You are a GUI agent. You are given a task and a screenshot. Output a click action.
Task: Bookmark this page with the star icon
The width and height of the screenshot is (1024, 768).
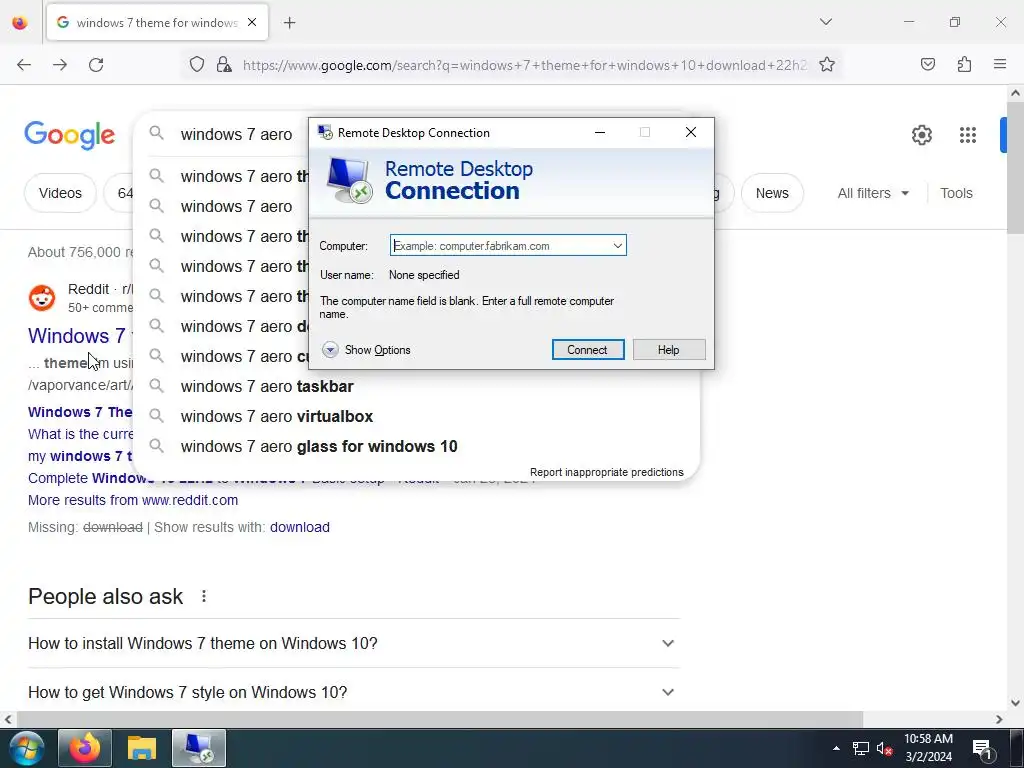pos(827,65)
